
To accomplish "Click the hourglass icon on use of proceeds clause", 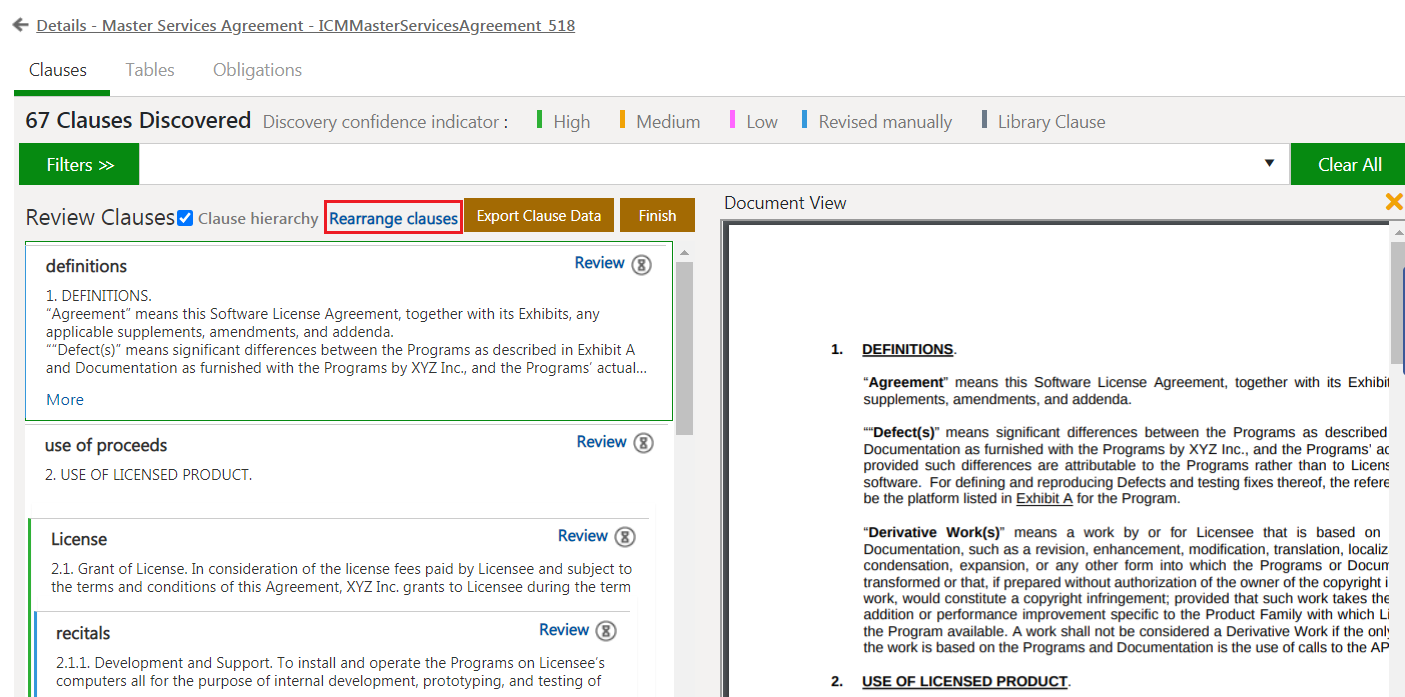I will 643,443.
